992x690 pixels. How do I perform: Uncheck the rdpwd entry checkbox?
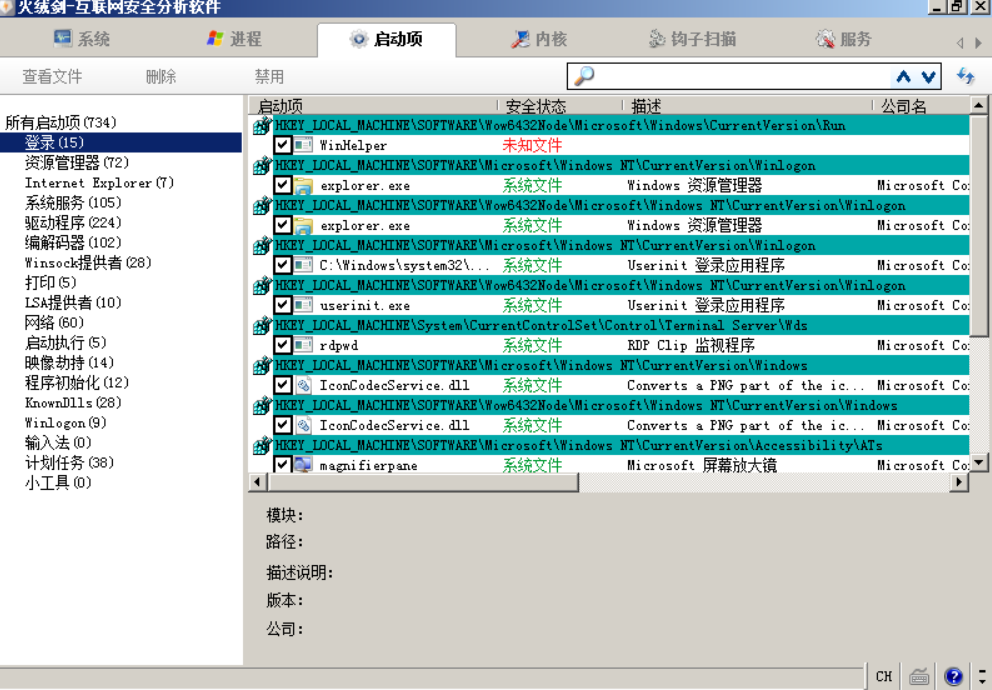[285, 345]
